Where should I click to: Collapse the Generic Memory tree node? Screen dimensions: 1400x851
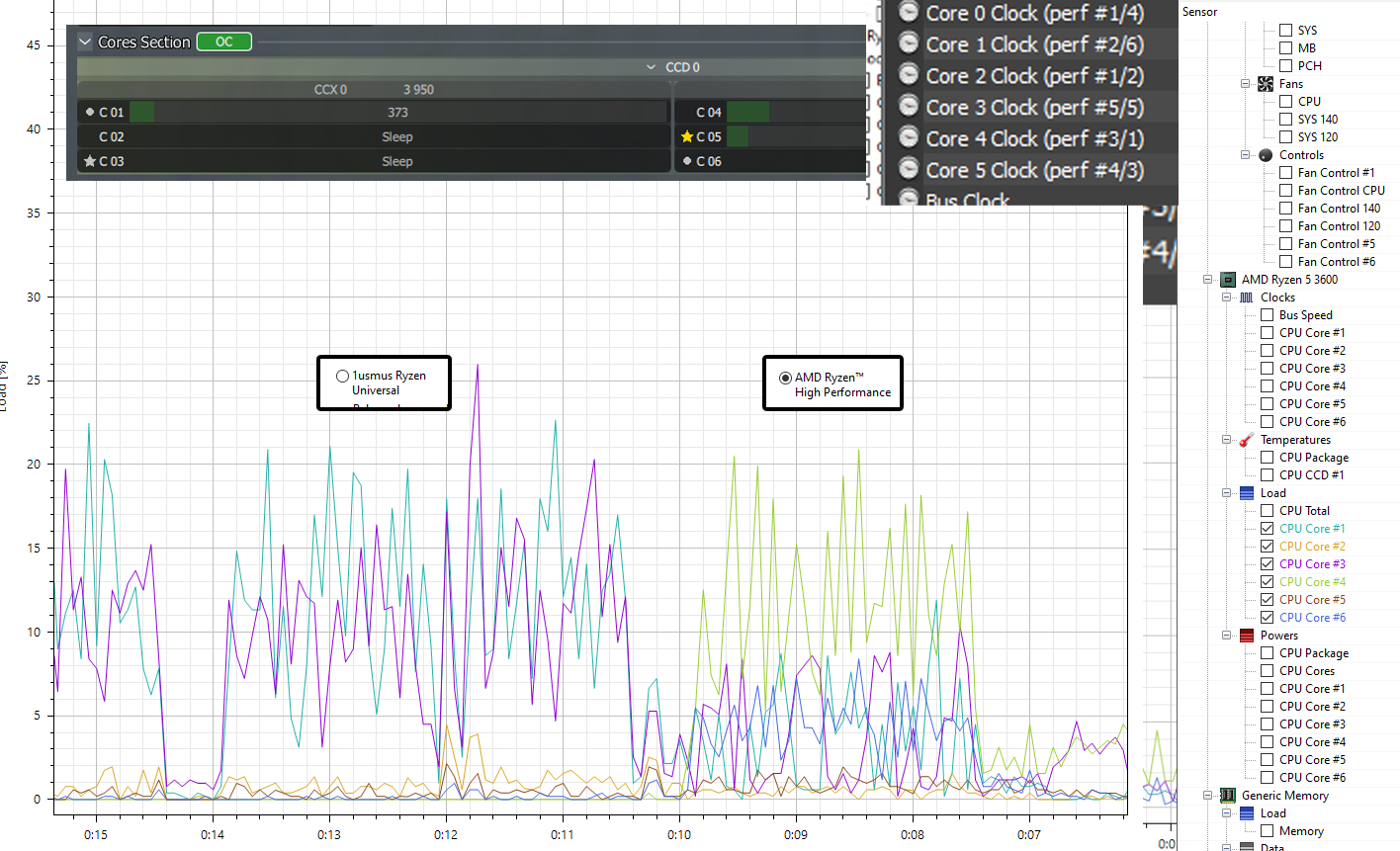[x=1208, y=796]
